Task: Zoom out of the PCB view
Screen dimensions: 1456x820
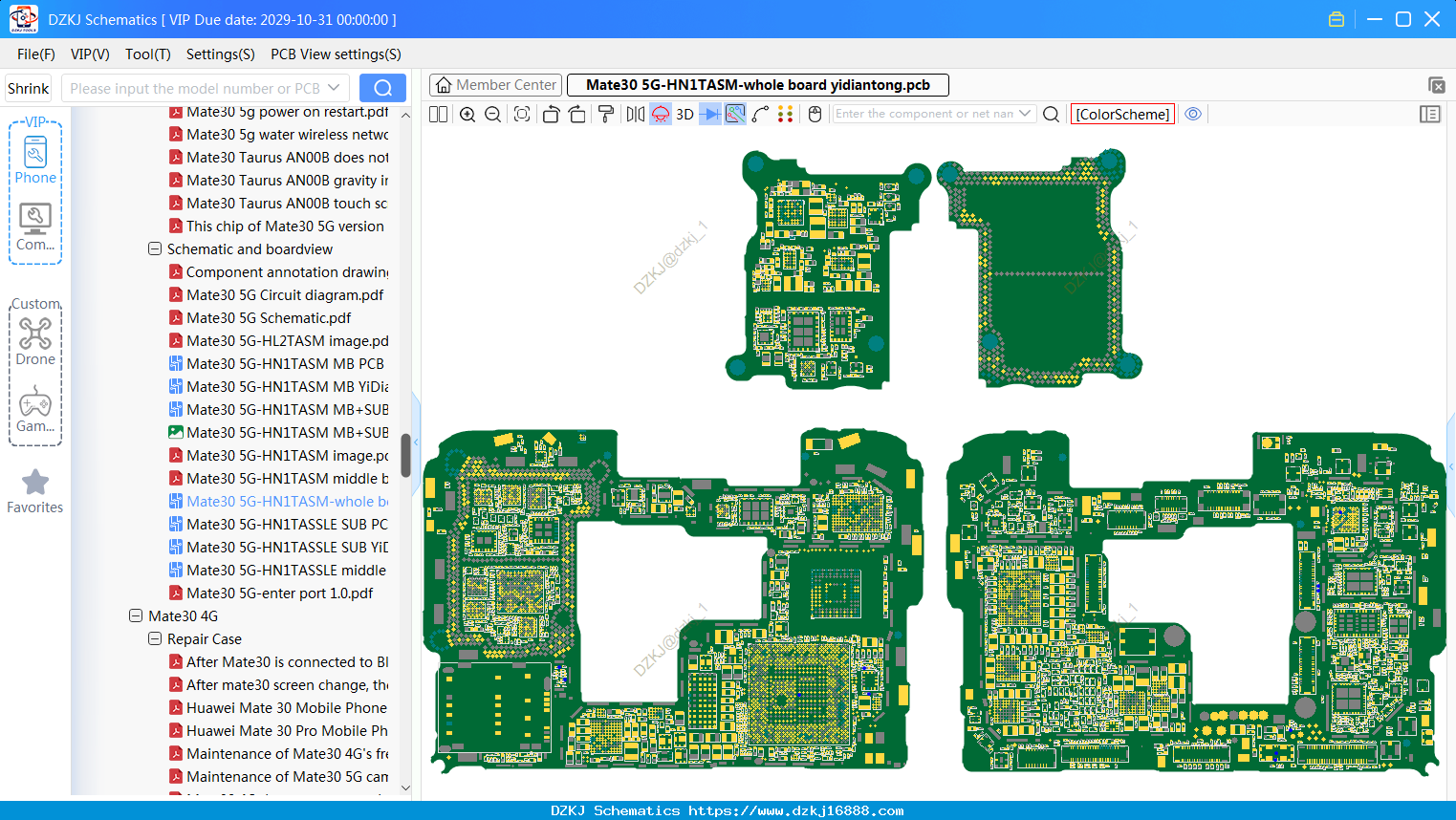Action: point(493,114)
